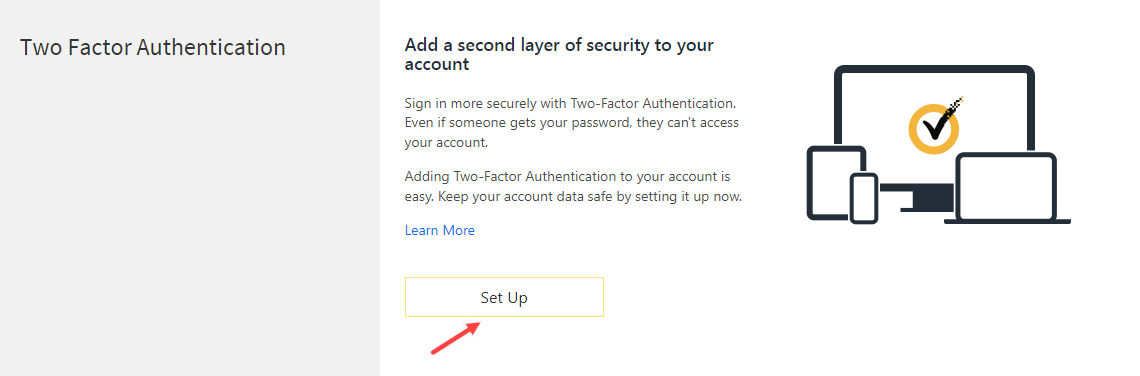
Task: Click the red arrow annotation
Action: (455, 338)
